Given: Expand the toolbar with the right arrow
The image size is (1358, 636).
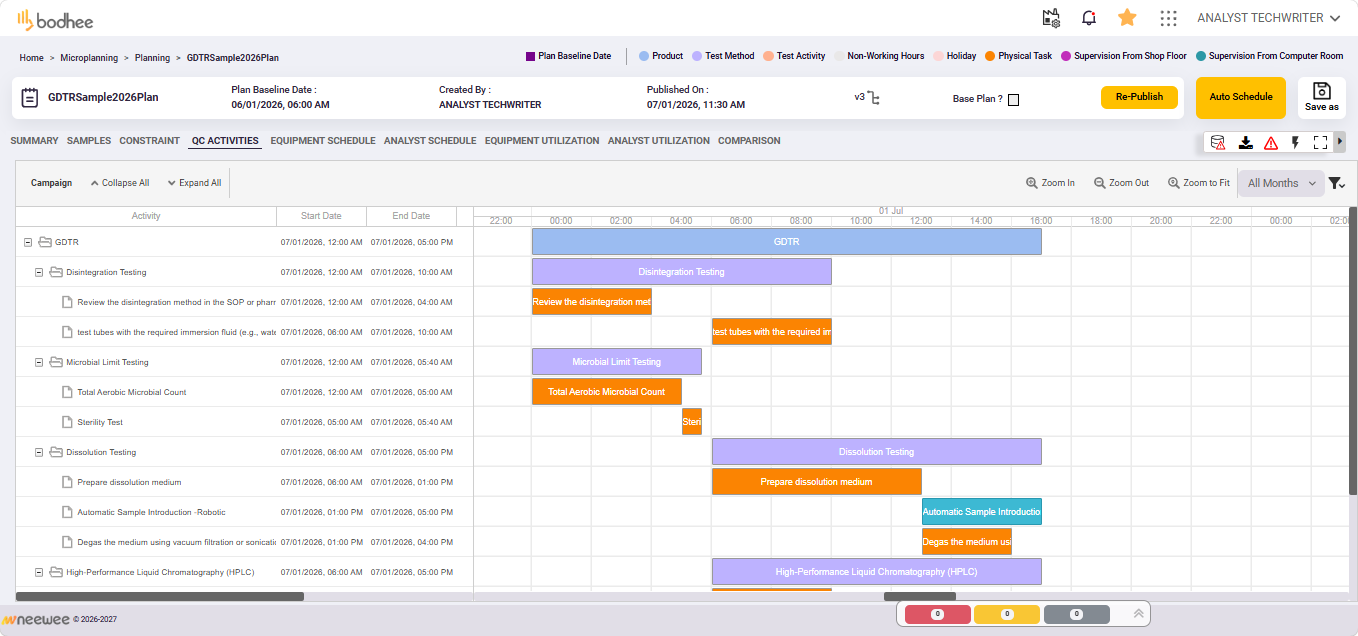Looking at the screenshot, I should tap(1340, 142).
